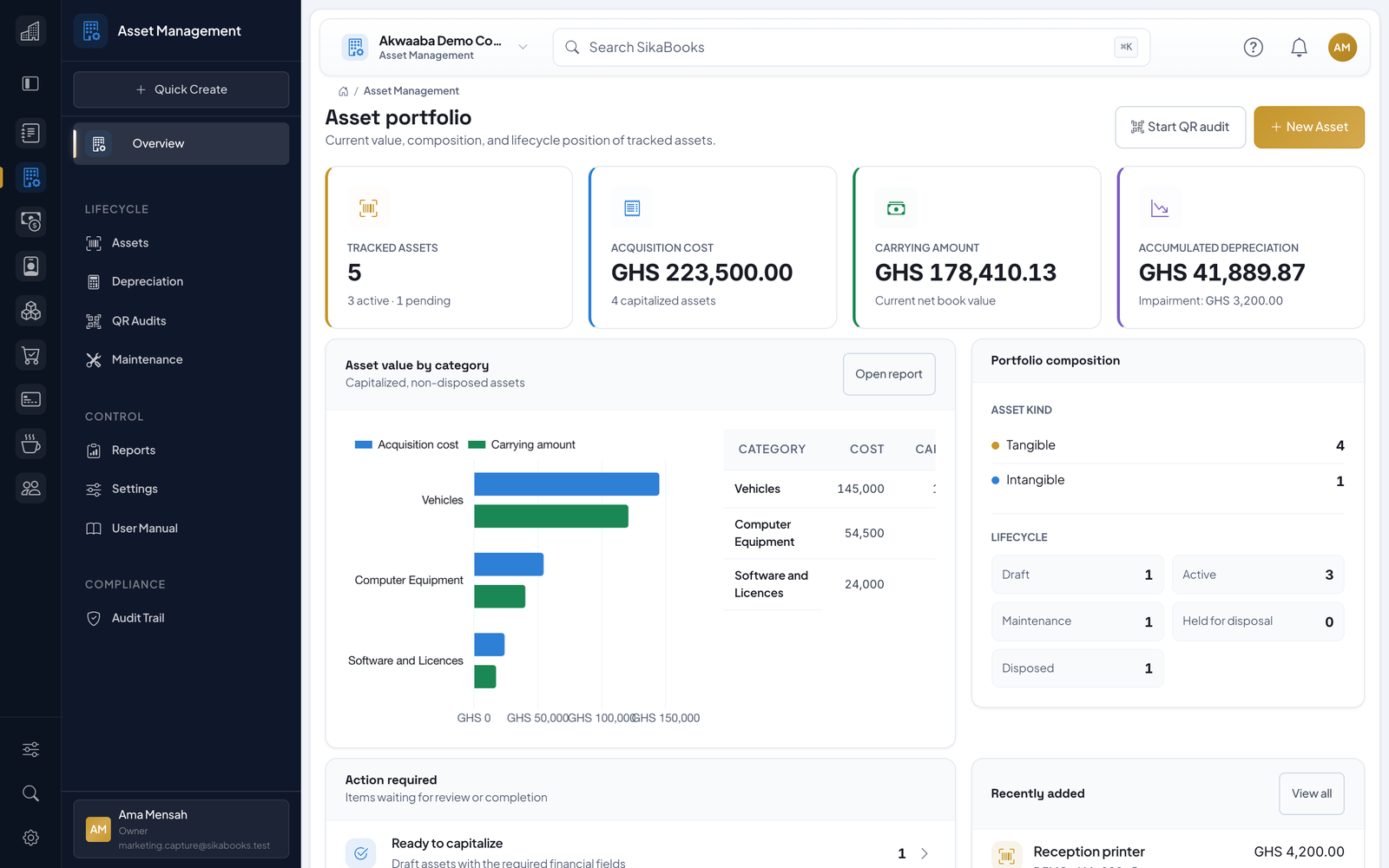Click the Asset Management breadcrumb link
The image size is (1389, 868).
pos(411,91)
